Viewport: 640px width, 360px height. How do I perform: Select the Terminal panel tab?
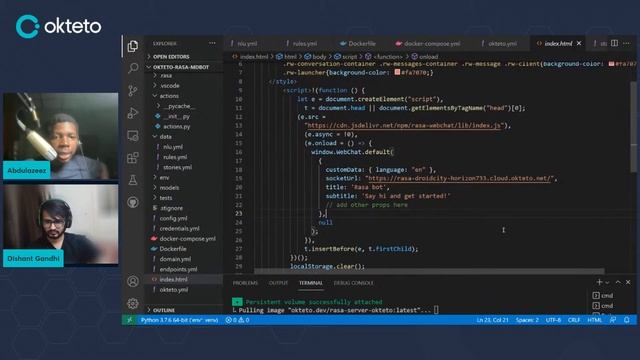coord(311,283)
